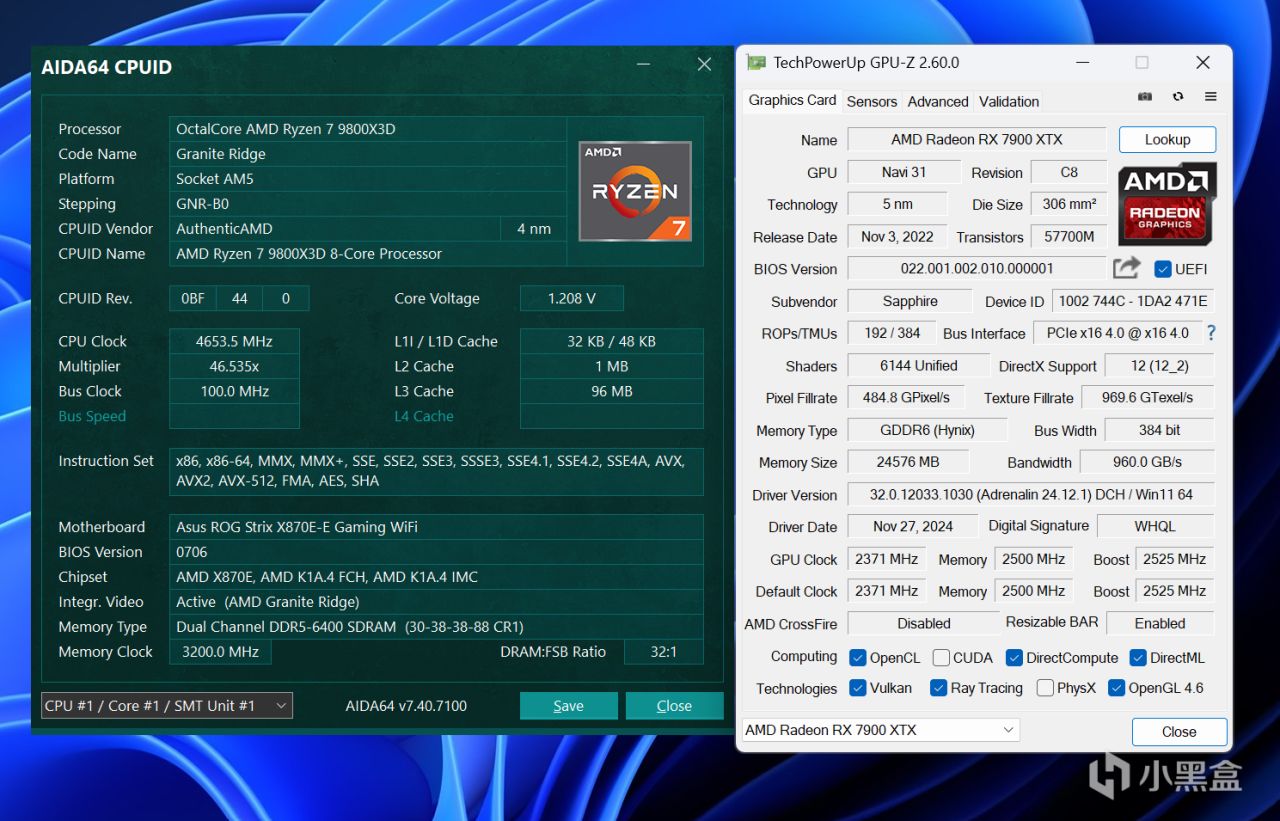Click the Technology value '5 nm'
1280x821 pixels.
(897, 204)
